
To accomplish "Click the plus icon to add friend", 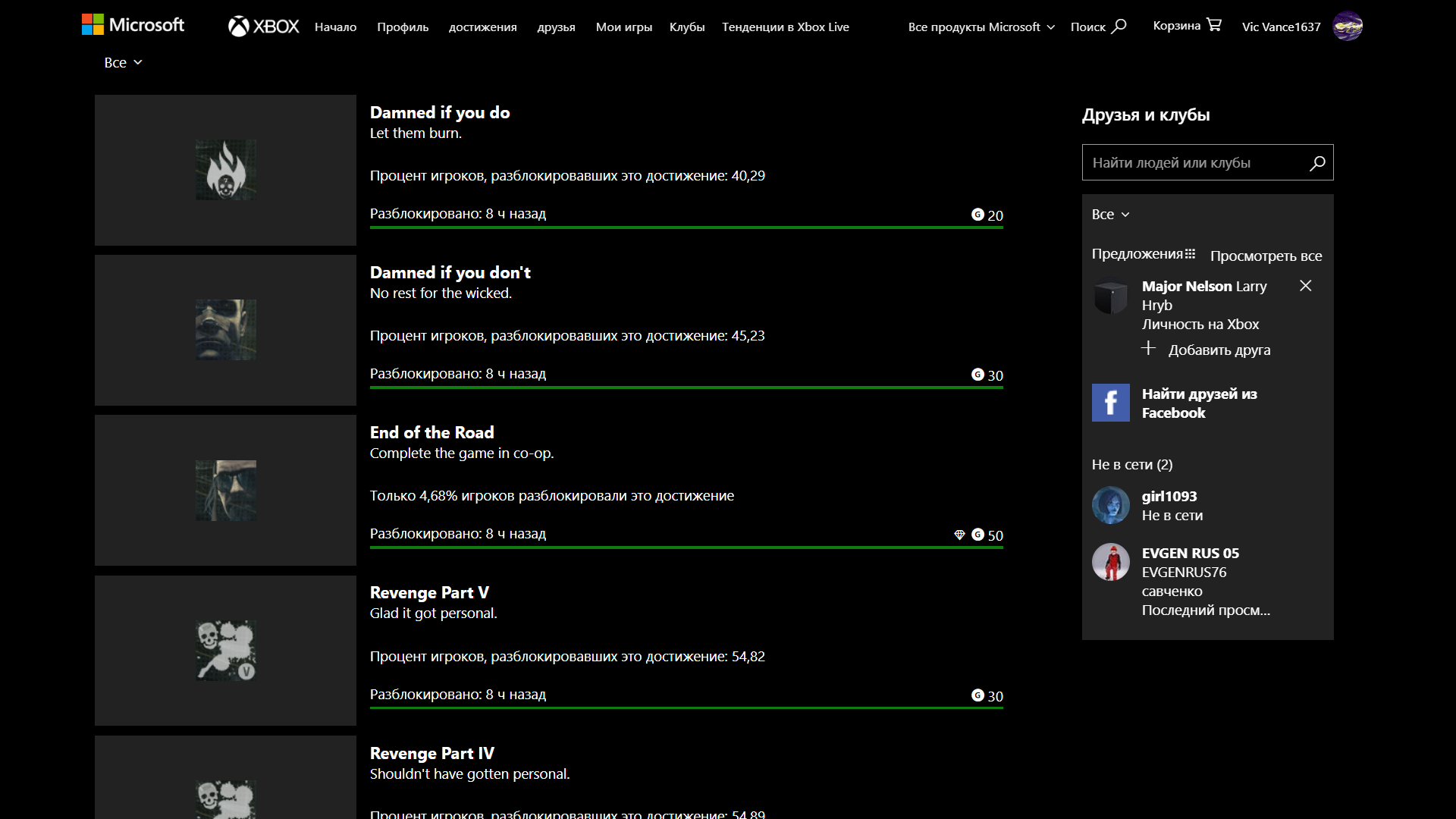I will pyautogui.click(x=1149, y=348).
